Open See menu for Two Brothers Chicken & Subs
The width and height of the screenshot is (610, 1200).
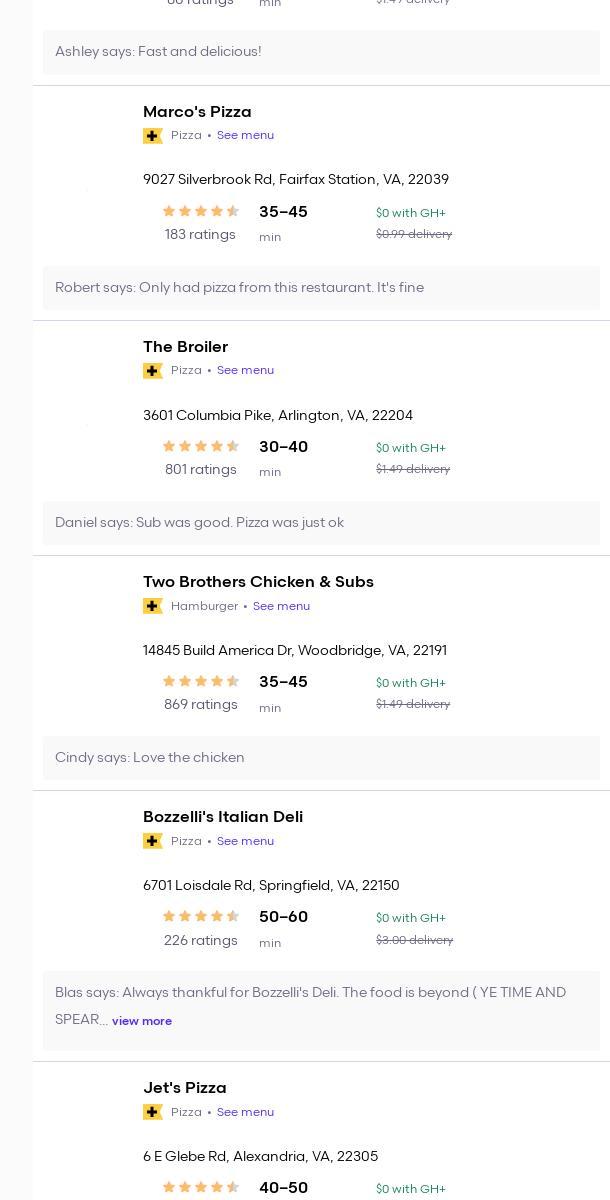(281, 606)
